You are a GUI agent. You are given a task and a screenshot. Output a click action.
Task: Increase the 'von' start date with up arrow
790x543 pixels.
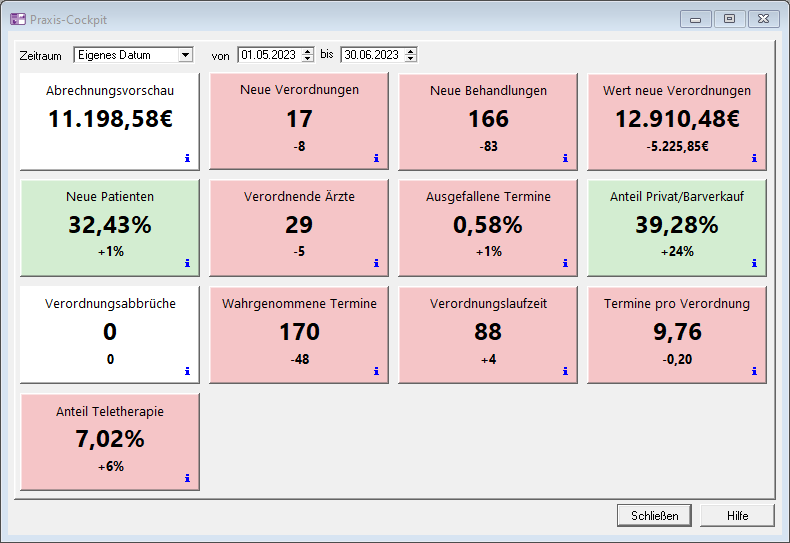pos(307,51)
